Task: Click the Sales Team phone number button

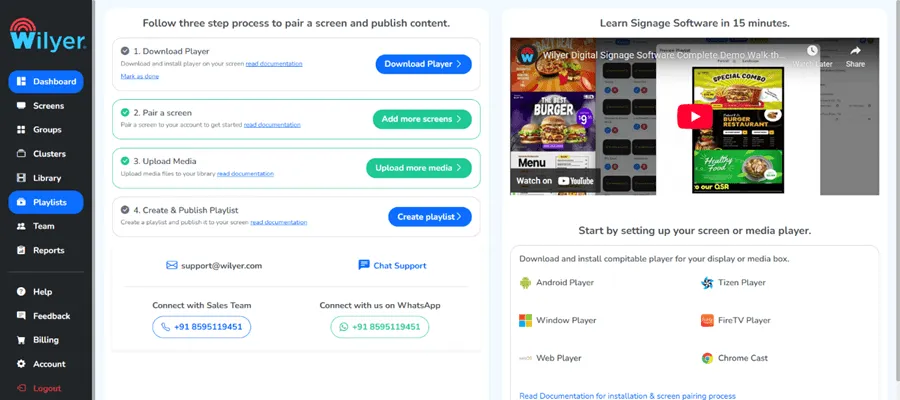Action: pyautogui.click(x=201, y=327)
